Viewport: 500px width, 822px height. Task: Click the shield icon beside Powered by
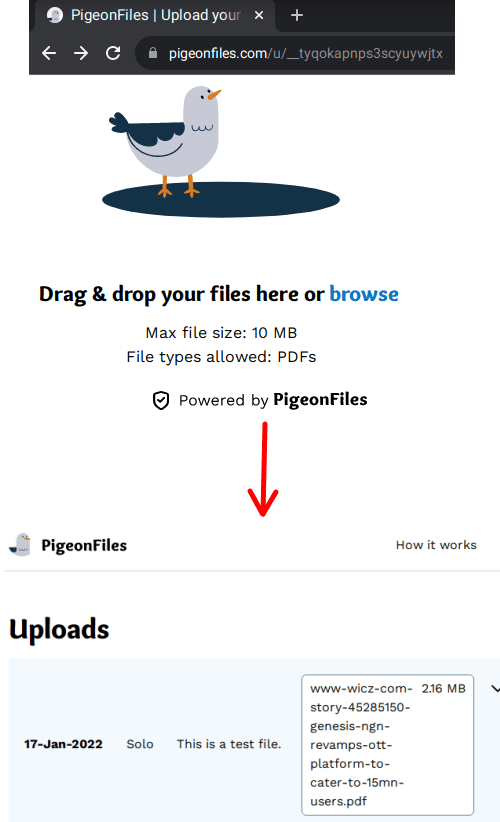coord(161,401)
